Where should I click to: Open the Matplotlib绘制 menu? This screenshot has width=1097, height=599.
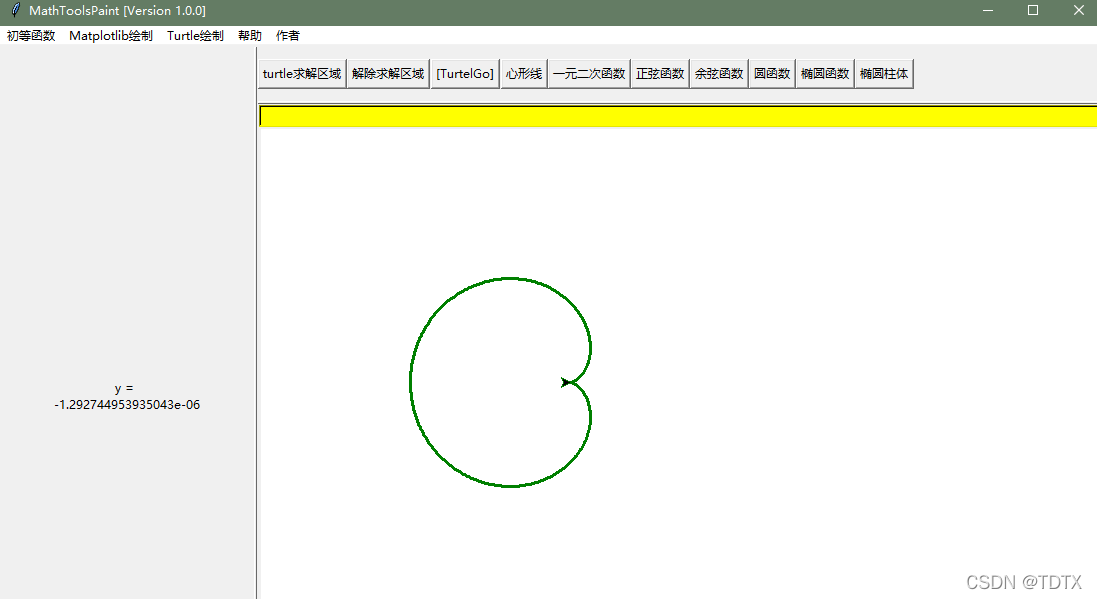[x=111, y=36]
